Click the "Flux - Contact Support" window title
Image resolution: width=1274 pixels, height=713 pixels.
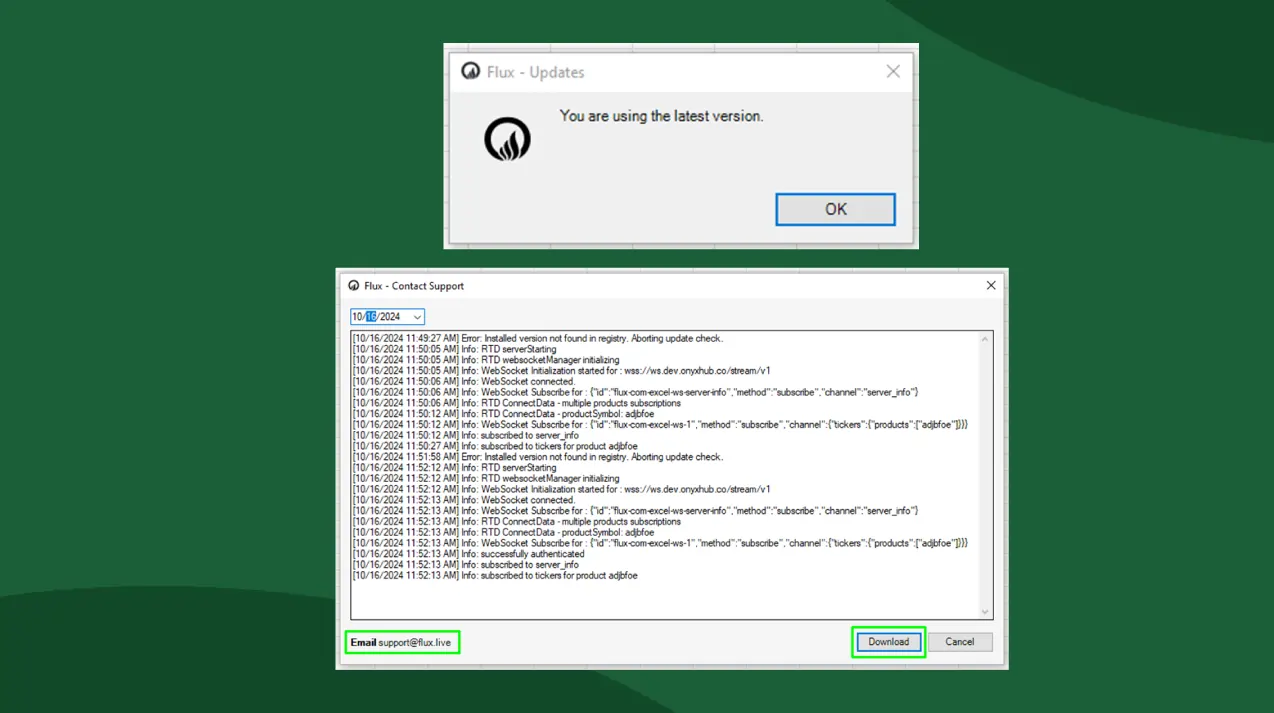tap(414, 286)
